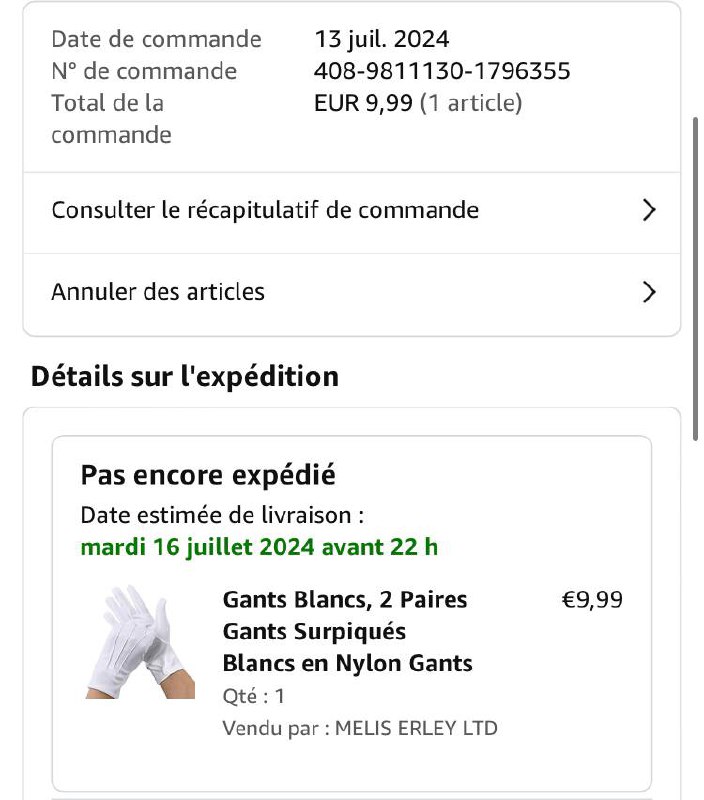Expand the chevron beside Consulter le récapitulatif
704x800 pixels.
[x=648, y=210]
